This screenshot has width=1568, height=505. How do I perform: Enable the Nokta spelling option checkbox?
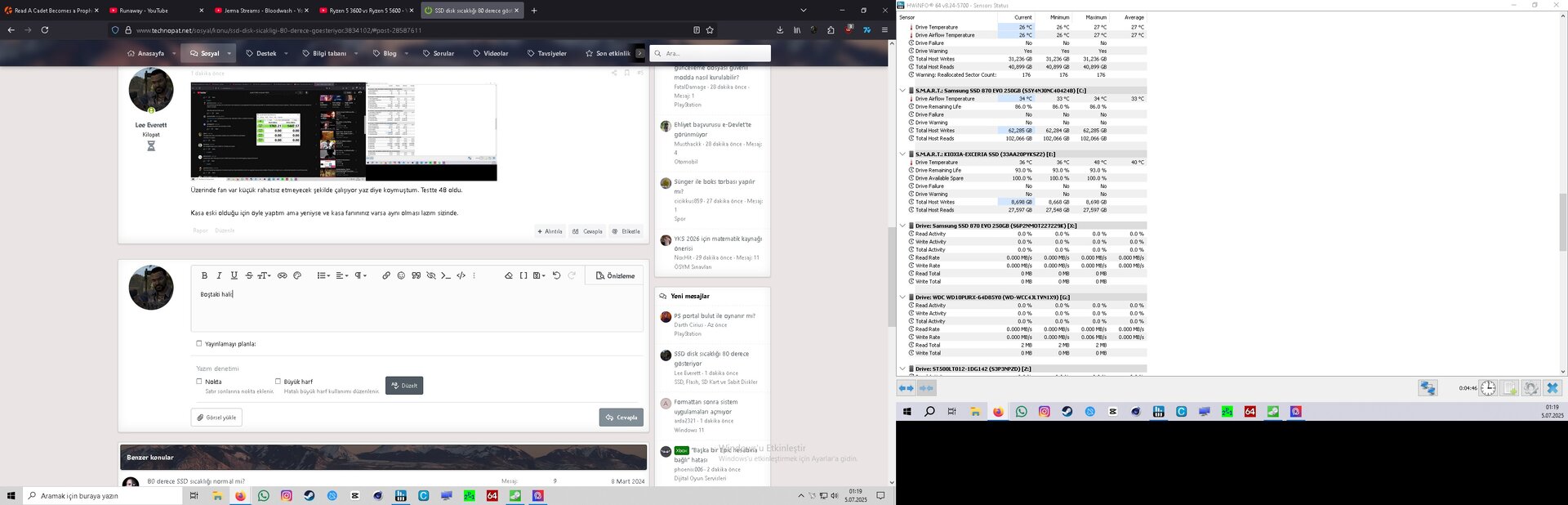point(198,381)
